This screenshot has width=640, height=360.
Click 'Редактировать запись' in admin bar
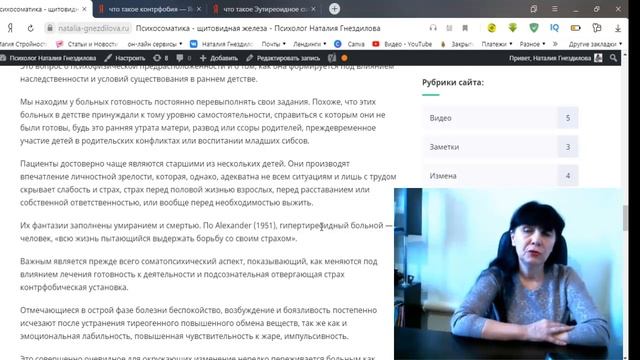tap(283, 58)
